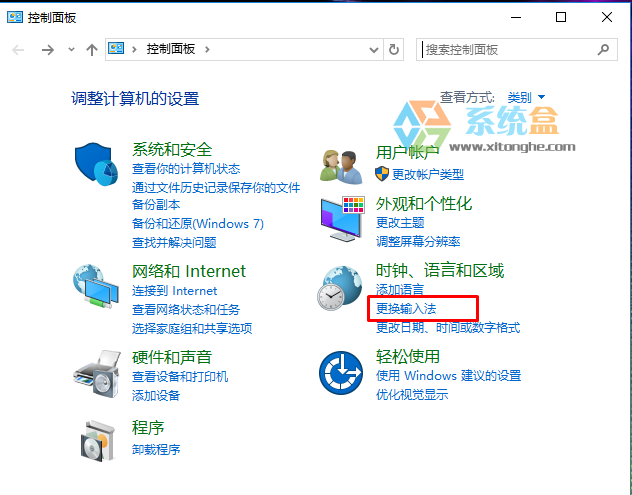
Task: Go back using the navigation arrow
Action: pos(18,50)
